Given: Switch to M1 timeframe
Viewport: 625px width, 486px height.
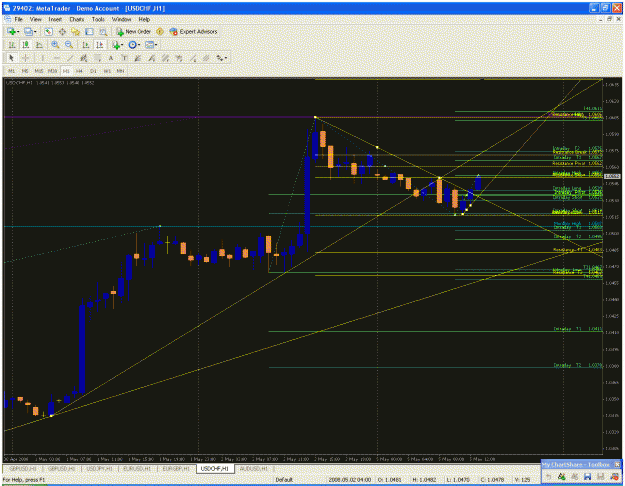Looking at the screenshot, I should click(x=11, y=71).
